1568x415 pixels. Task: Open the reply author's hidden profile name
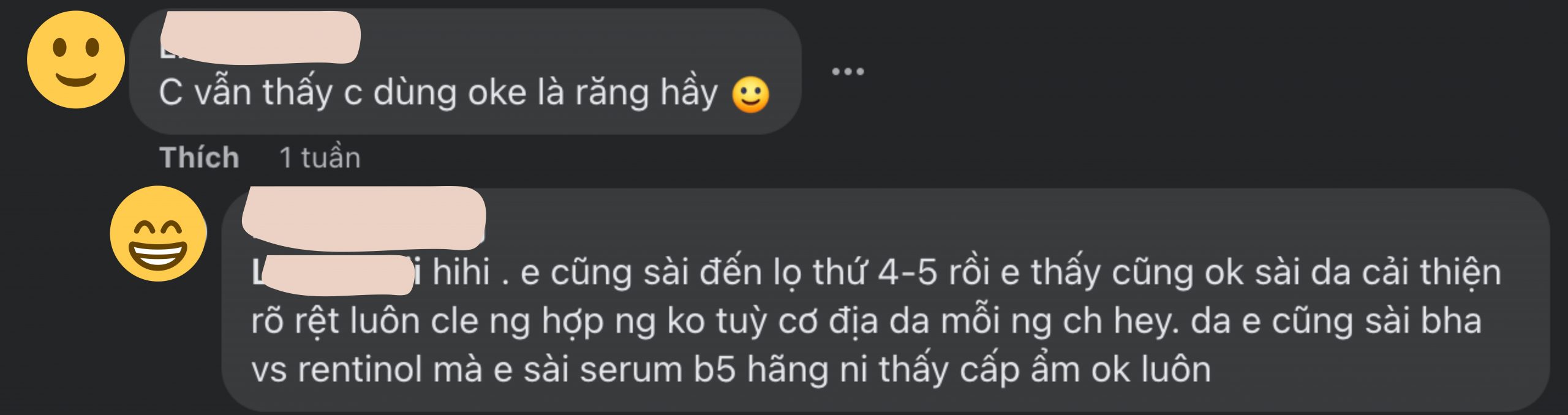click(364, 219)
